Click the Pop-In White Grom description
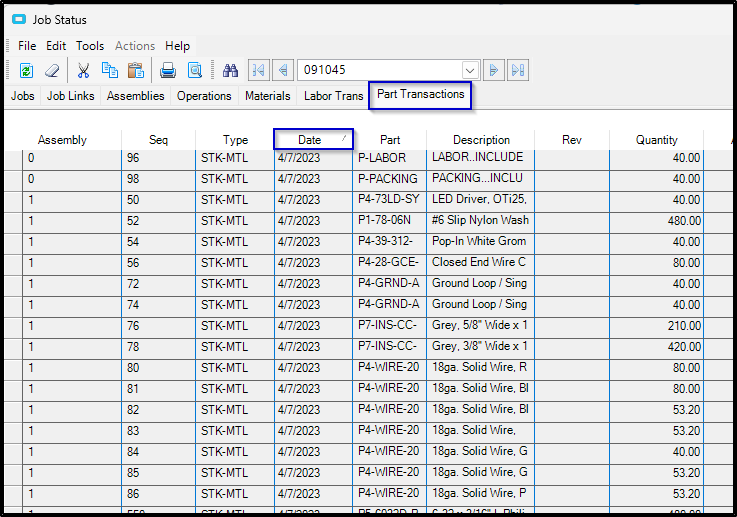The height and width of the screenshot is (517, 737). pyautogui.click(x=481, y=242)
